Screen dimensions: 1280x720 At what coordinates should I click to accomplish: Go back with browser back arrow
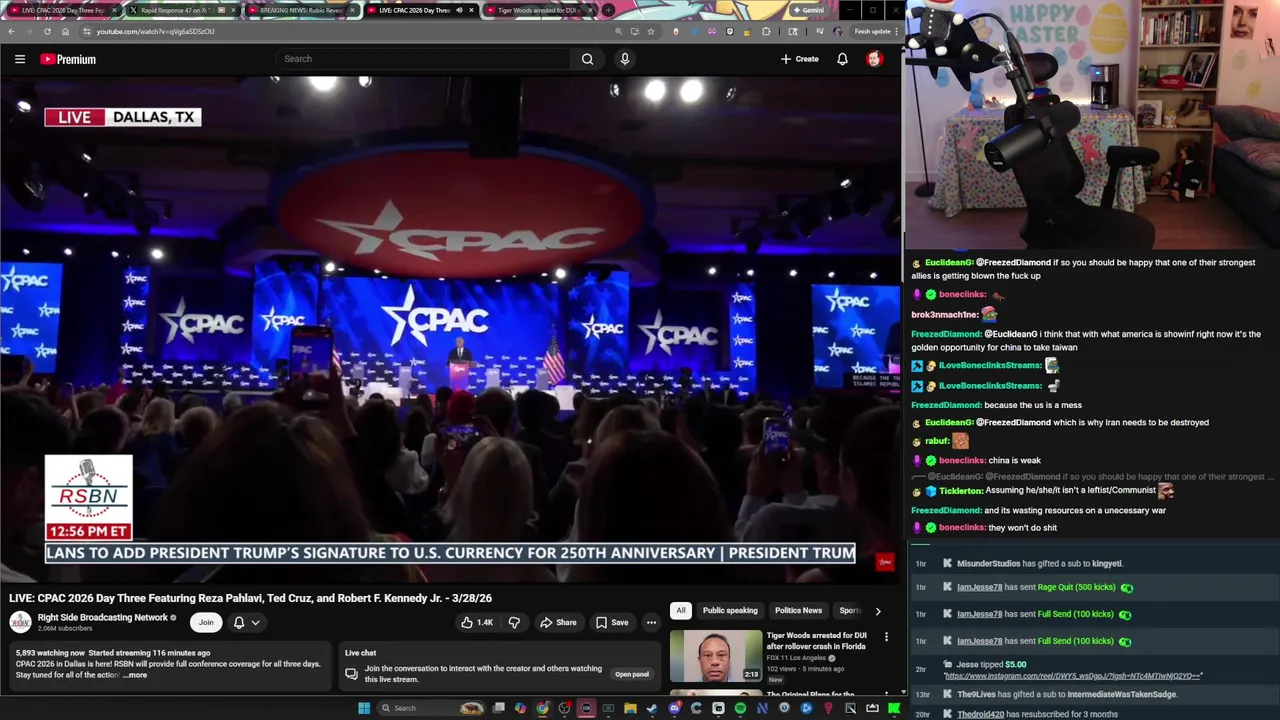pos(11,31)
